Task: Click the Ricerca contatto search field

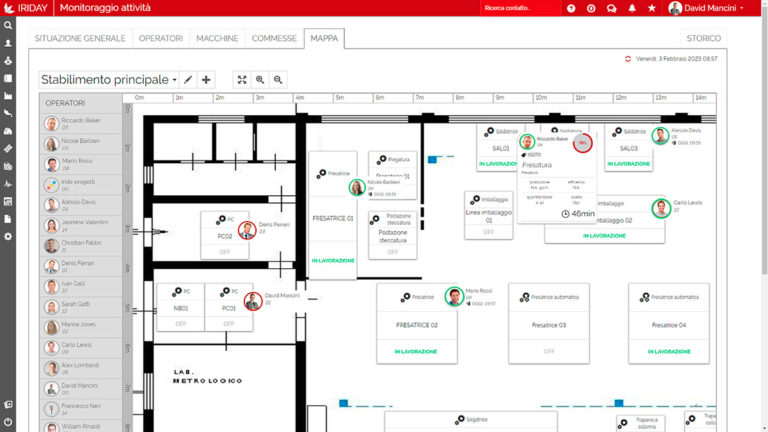Action: [x=518, y=8]
